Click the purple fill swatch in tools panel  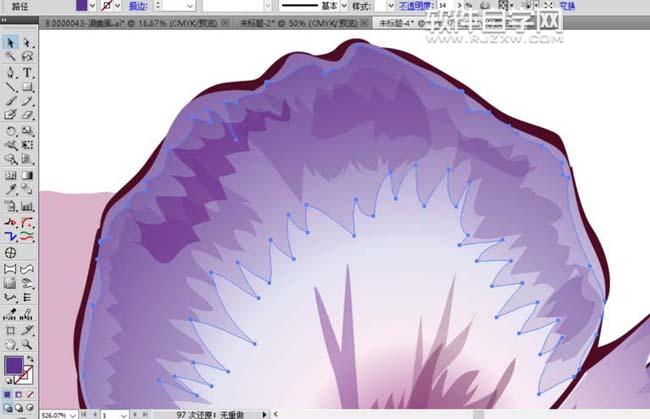(14, 366)
